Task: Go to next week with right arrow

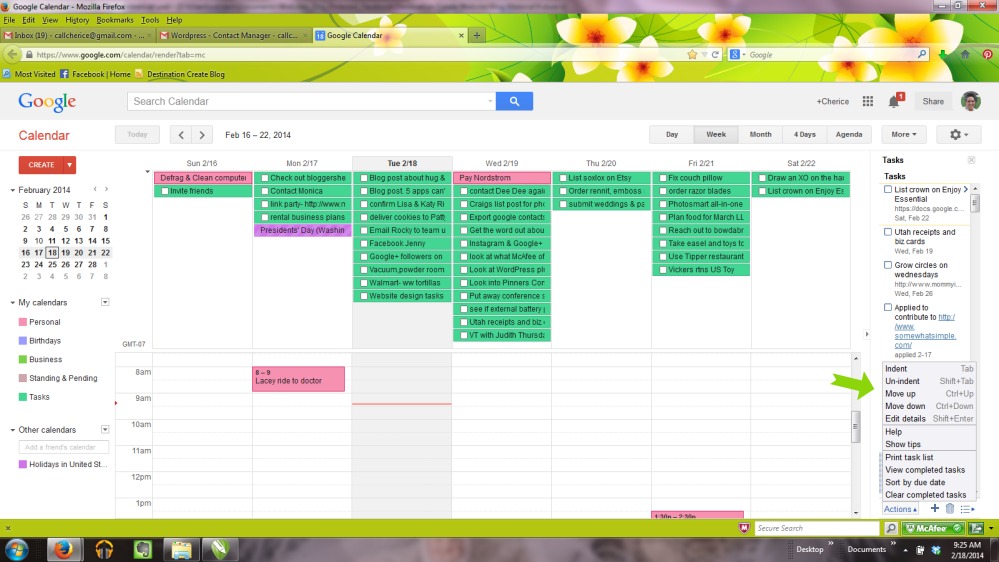Action: 202,135
